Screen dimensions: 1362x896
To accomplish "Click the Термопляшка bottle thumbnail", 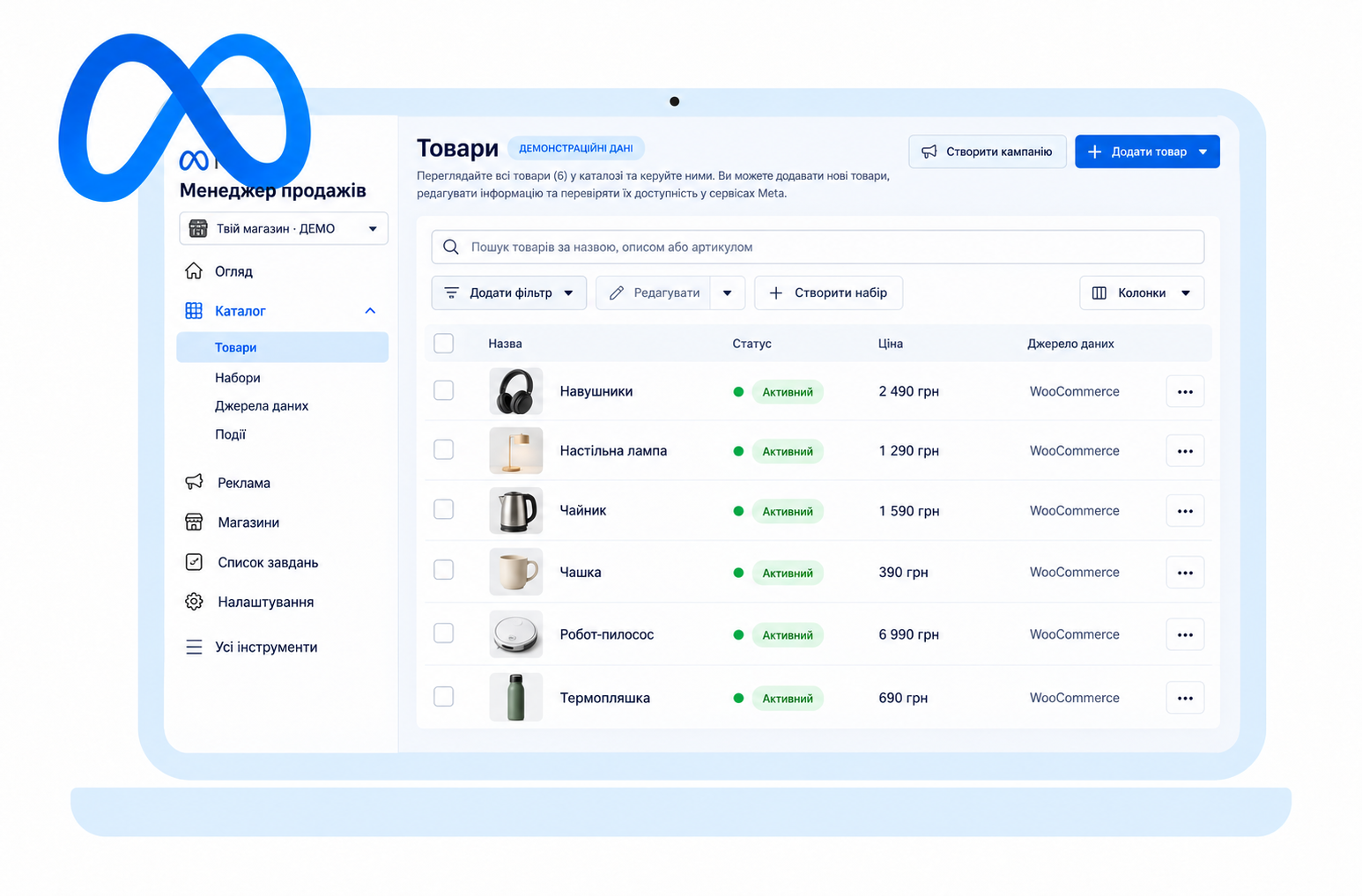I will (x=516, y=698).
